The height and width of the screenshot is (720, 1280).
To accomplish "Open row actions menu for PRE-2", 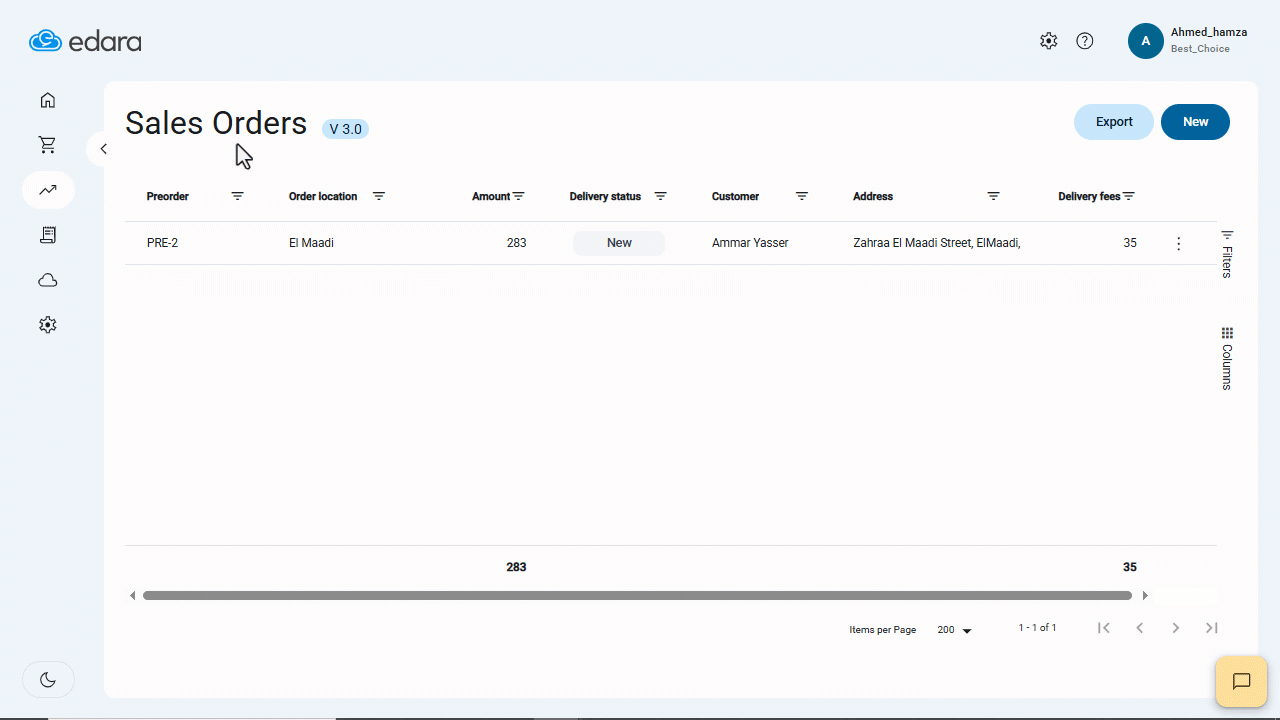I will 1179,243.
